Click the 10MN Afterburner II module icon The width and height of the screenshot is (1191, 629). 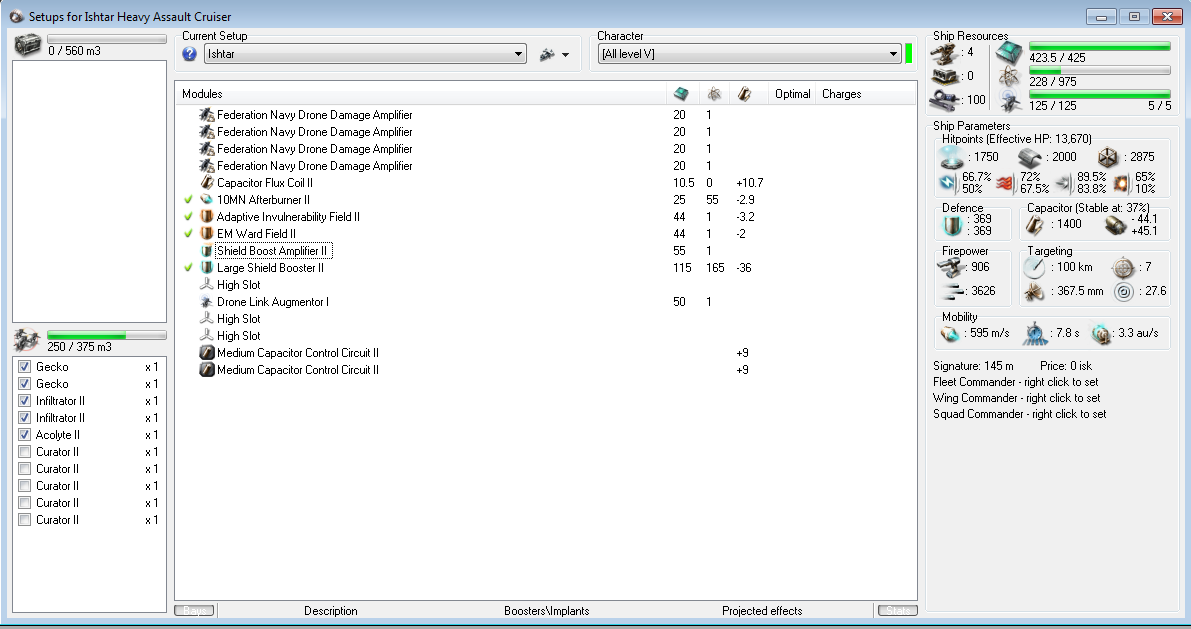pyautogui.click(x=207, y=200)
